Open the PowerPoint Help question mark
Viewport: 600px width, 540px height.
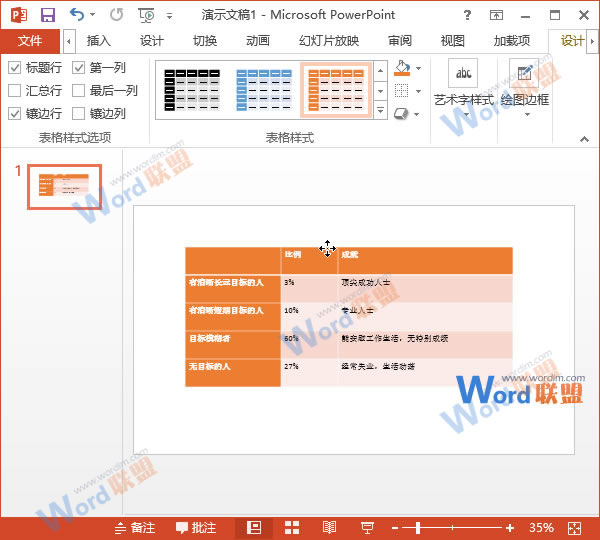467,15
